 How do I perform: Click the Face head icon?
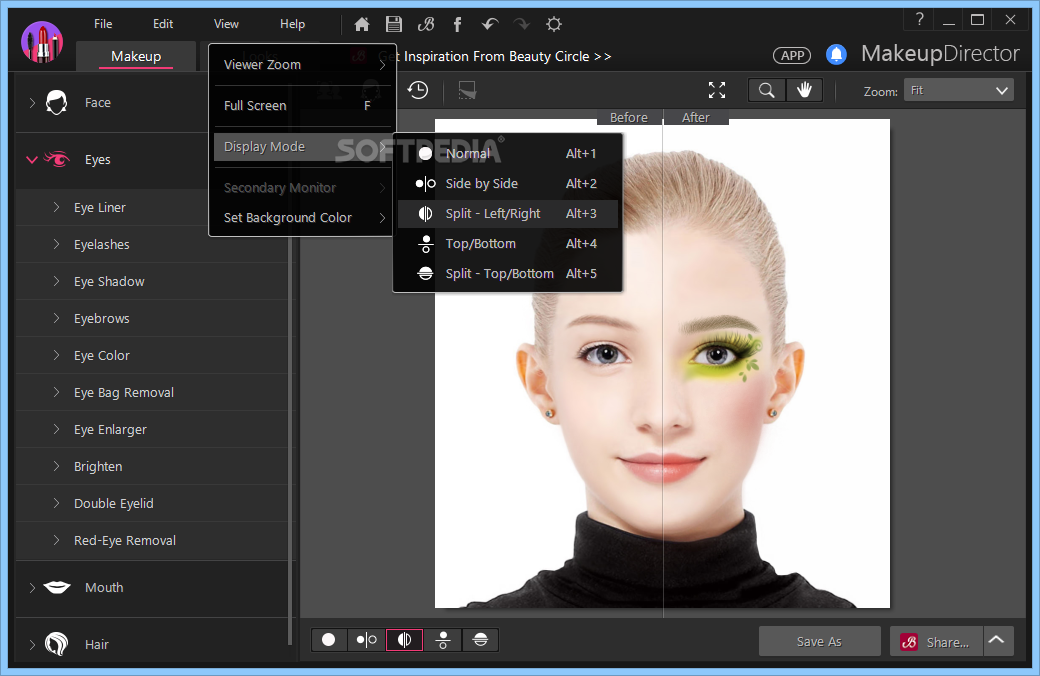[56, 103]
